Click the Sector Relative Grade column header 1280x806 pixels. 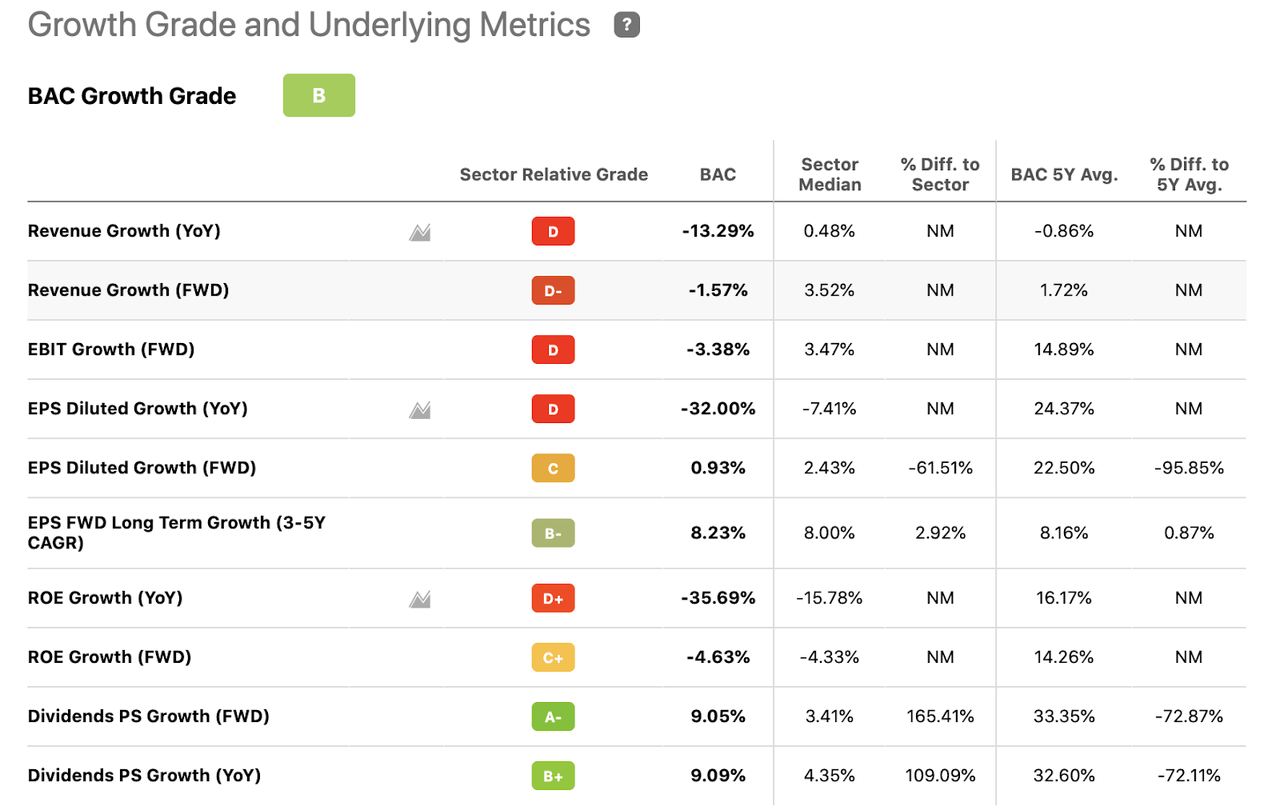553,175
